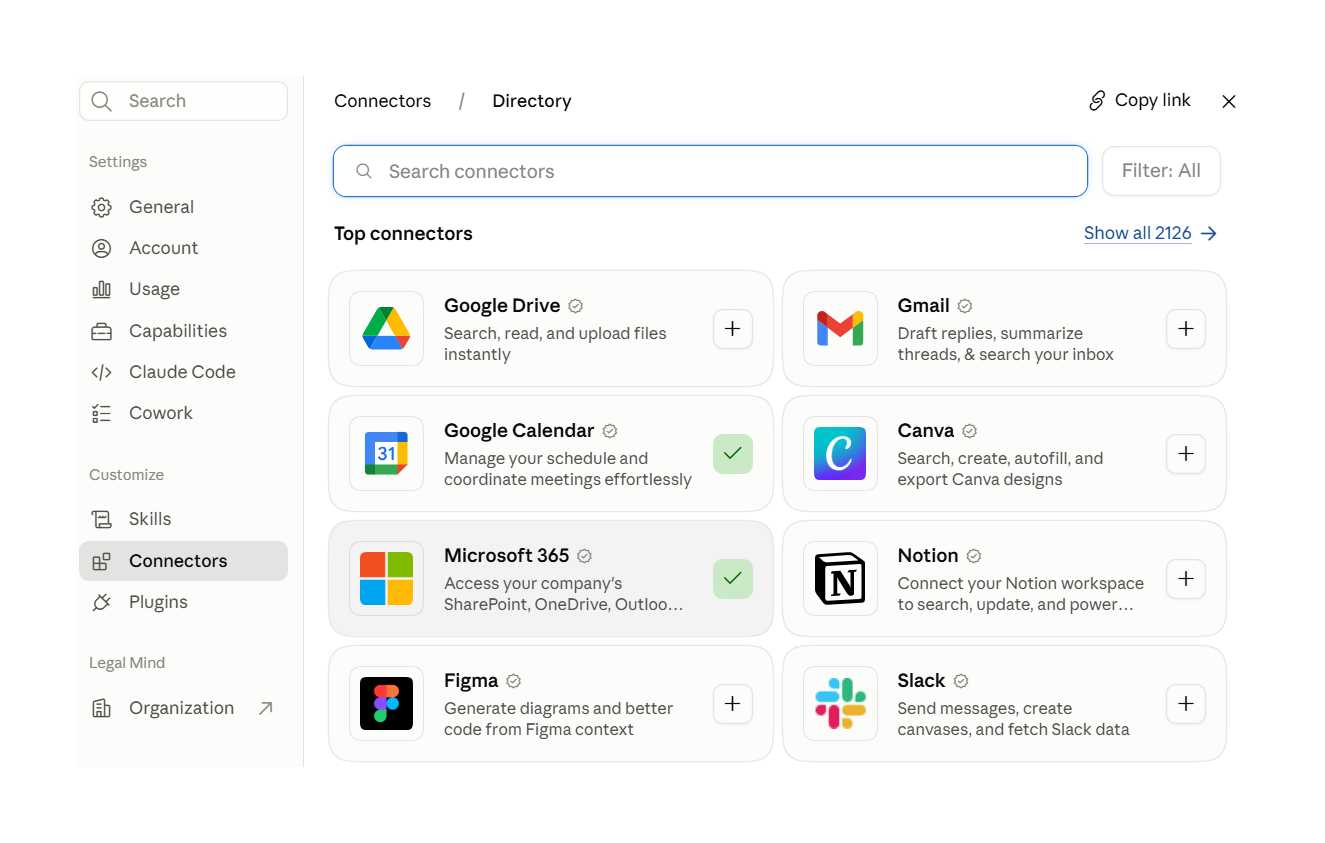Click "Generate diagrams and better code" description

tap(559, 719)
